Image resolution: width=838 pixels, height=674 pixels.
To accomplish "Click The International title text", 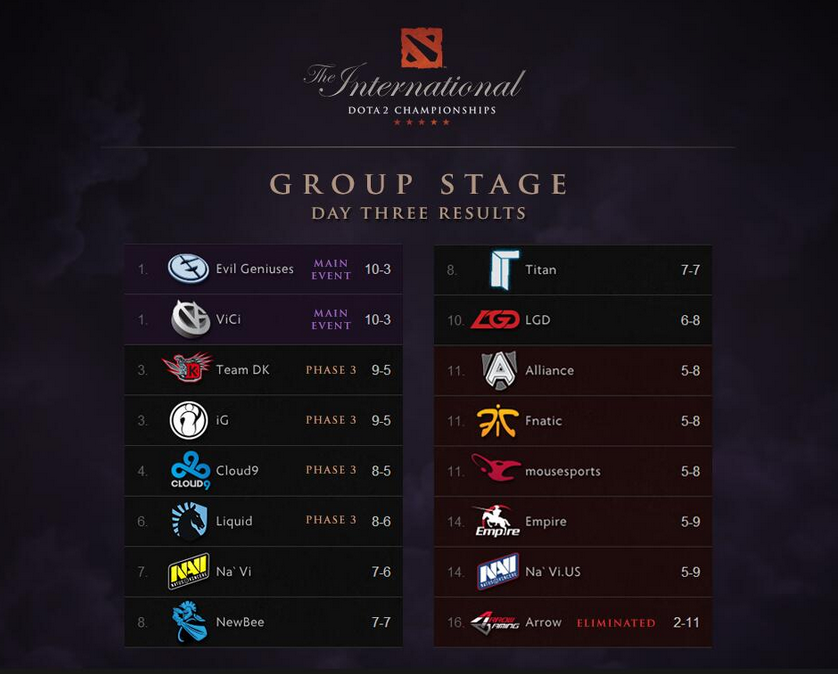I will click(415, 81).
